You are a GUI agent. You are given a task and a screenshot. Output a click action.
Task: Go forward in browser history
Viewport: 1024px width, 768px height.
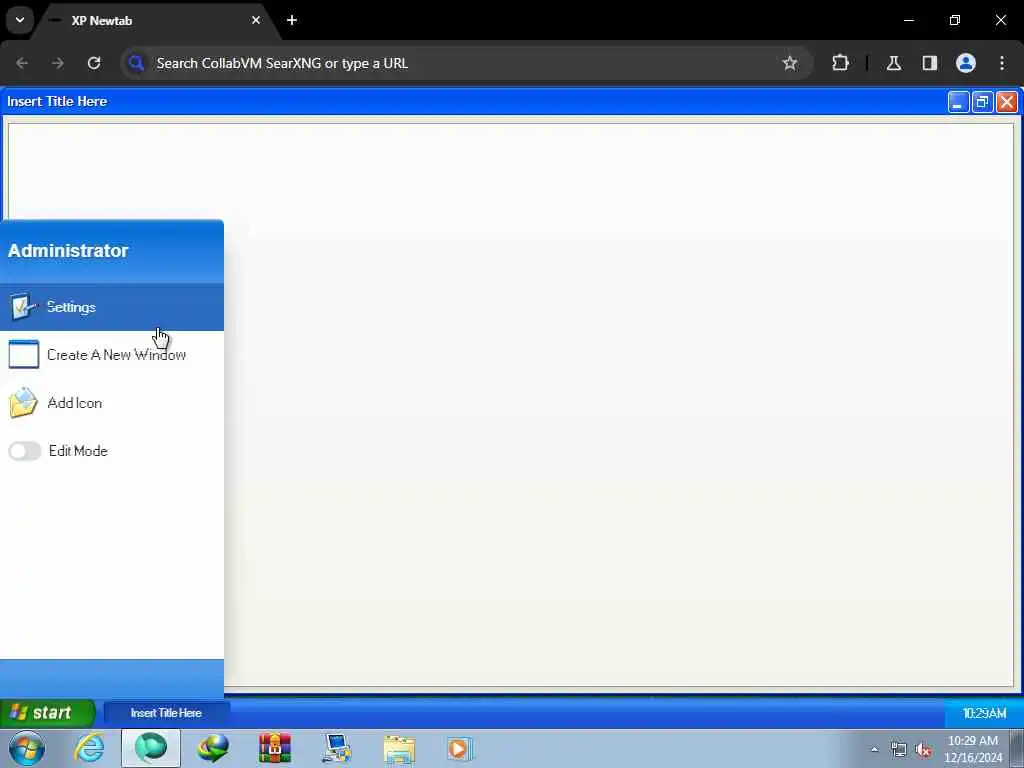pyautogui.click(x=58, y=63)
